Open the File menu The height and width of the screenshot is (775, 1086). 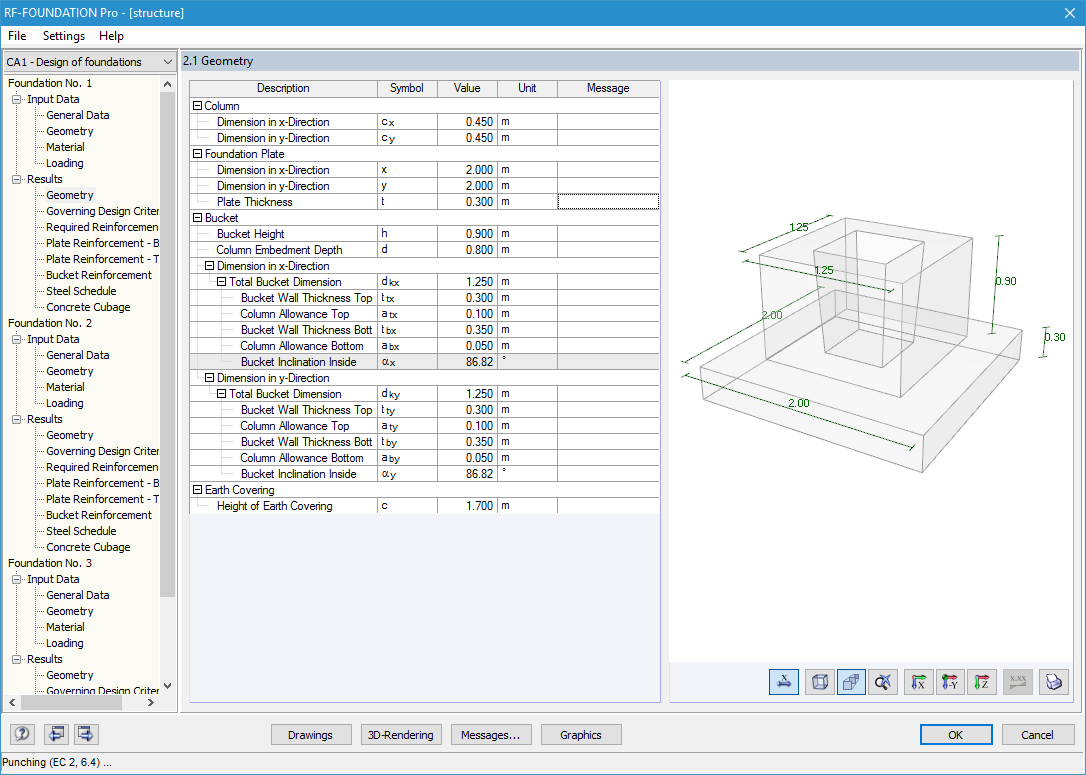tap(17, 36)
